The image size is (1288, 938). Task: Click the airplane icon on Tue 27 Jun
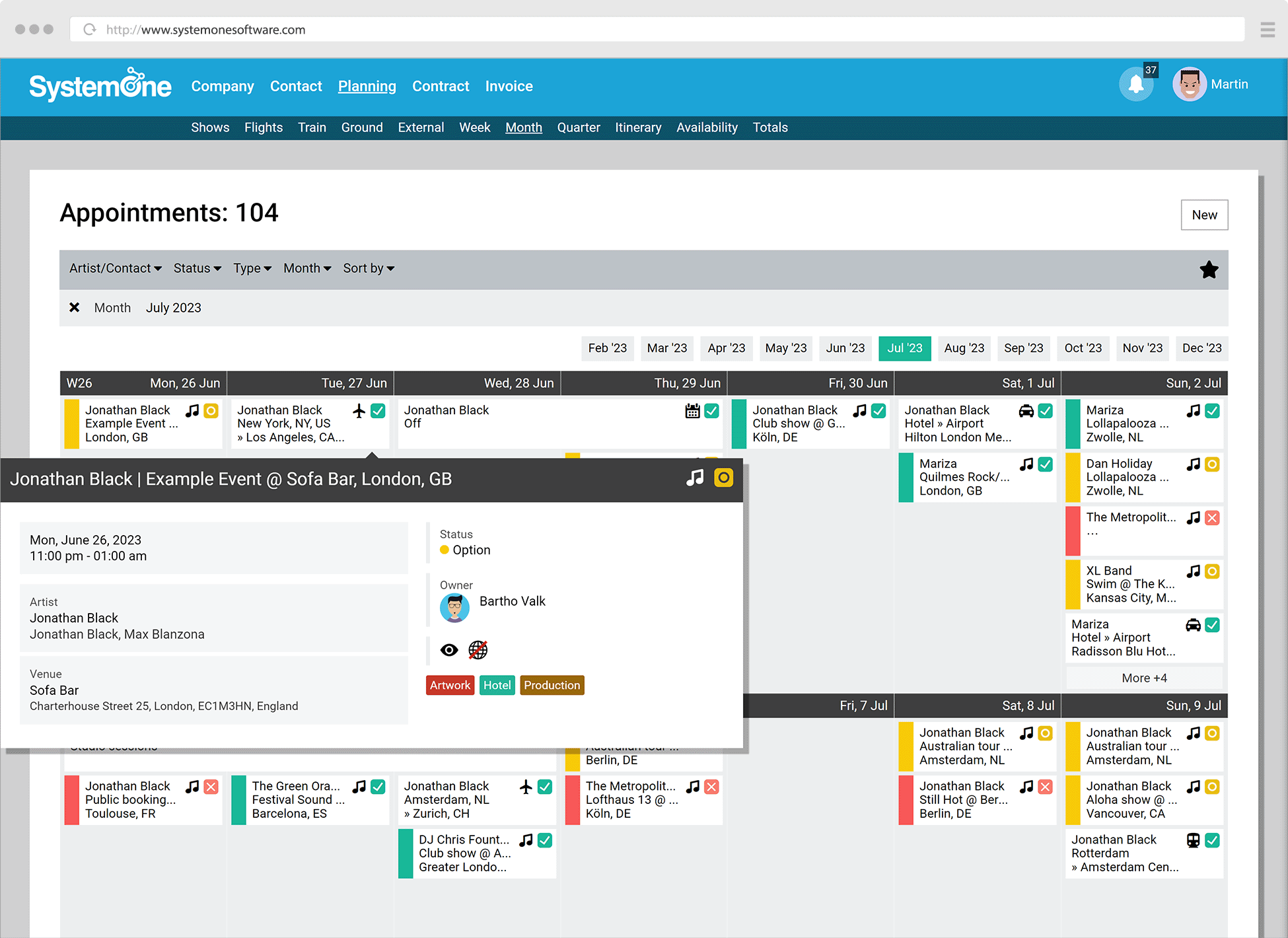359,411
